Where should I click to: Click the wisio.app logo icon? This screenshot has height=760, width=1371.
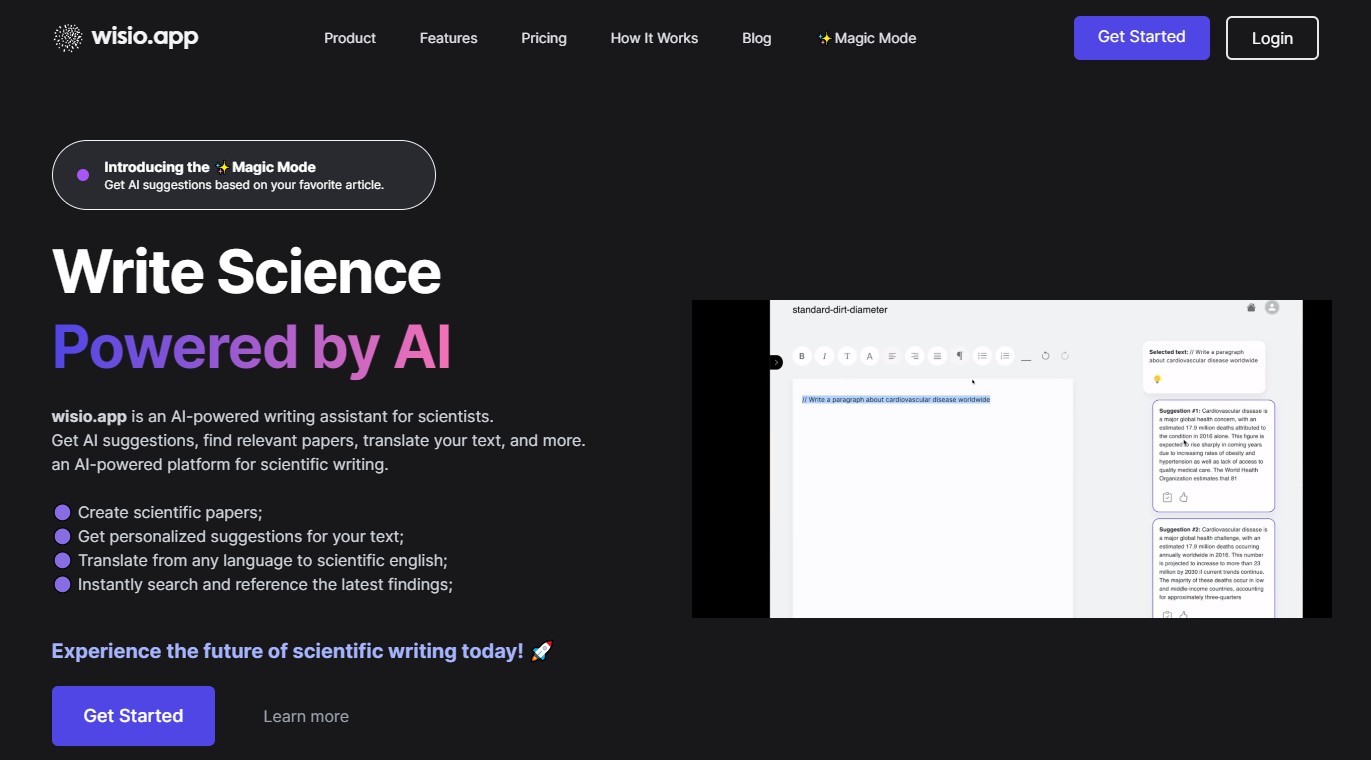click(68, 38)
